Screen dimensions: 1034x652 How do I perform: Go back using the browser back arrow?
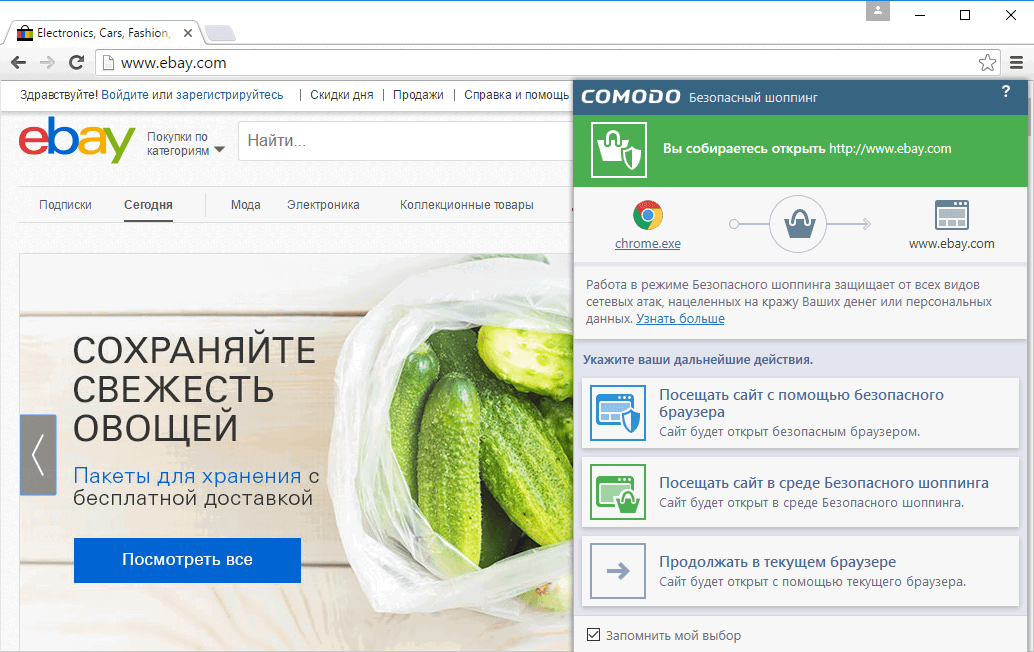tap(18, 63)
